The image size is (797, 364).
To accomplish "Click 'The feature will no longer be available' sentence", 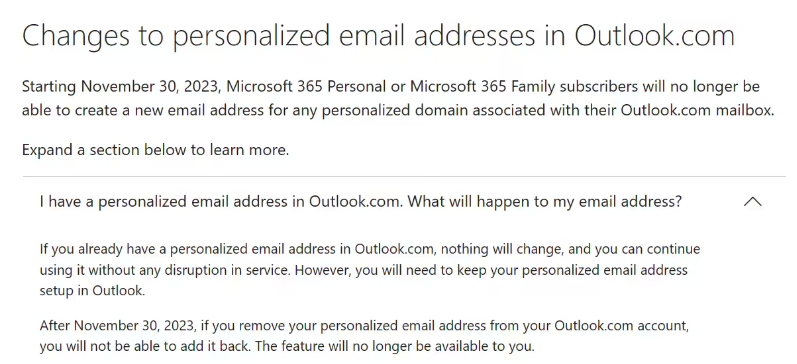I will 395,347.
